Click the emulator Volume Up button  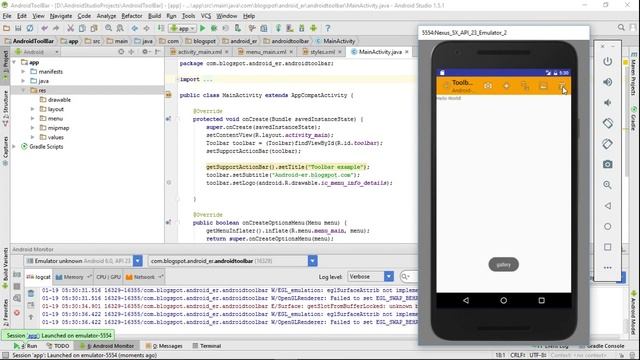[607, 82]
